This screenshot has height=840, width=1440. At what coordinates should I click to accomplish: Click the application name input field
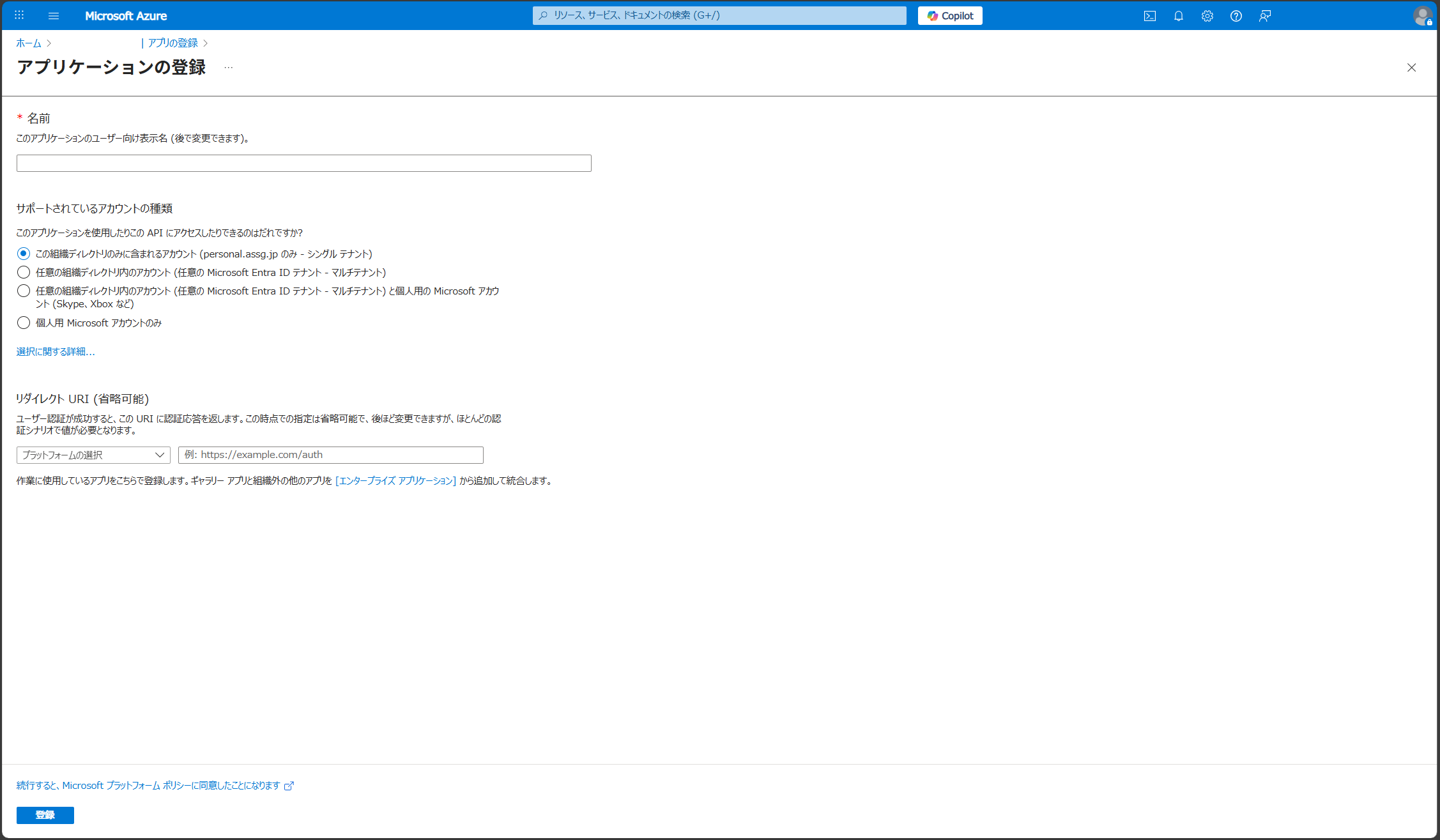303,163
